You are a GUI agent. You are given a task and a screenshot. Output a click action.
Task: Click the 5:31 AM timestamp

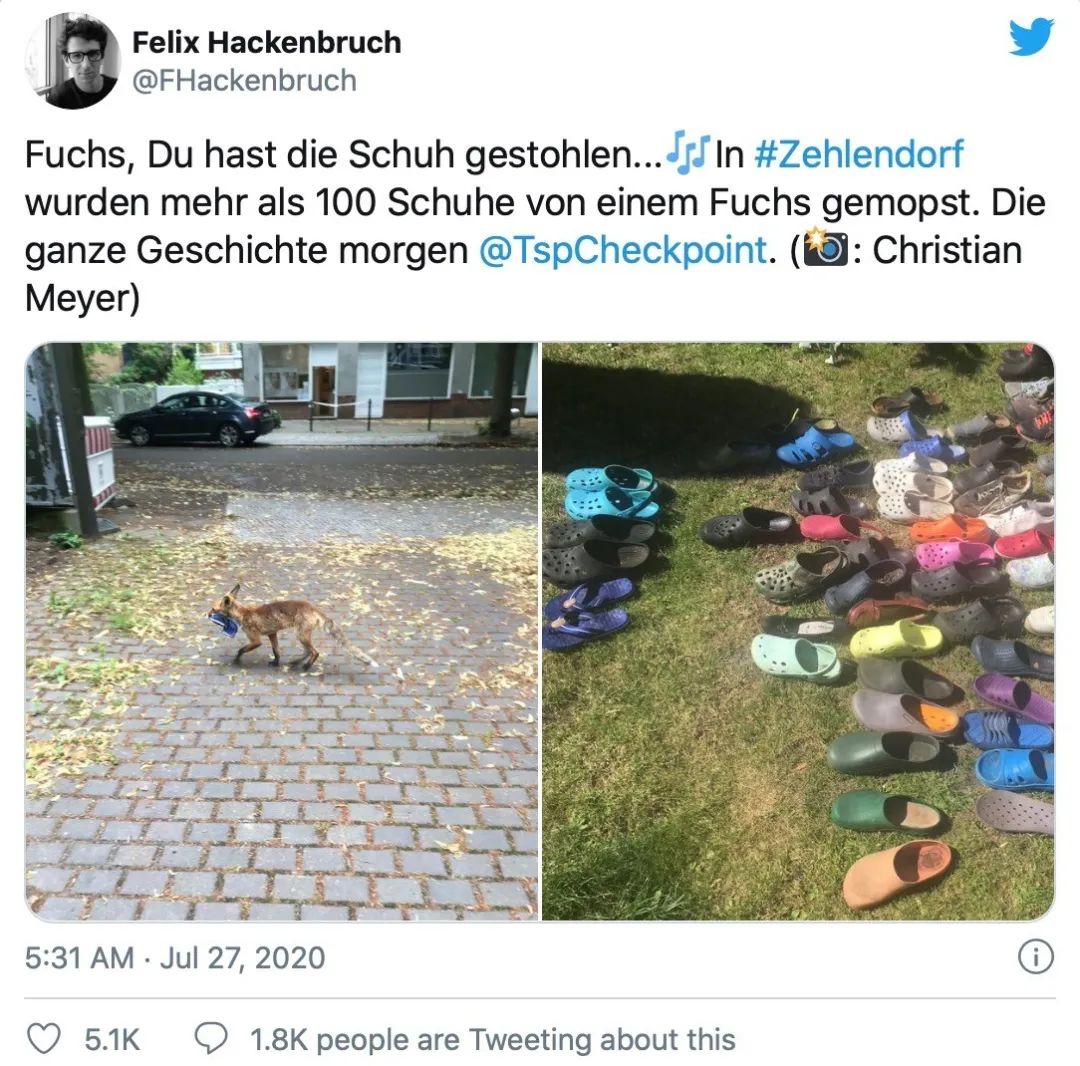[x=79, y=958]
